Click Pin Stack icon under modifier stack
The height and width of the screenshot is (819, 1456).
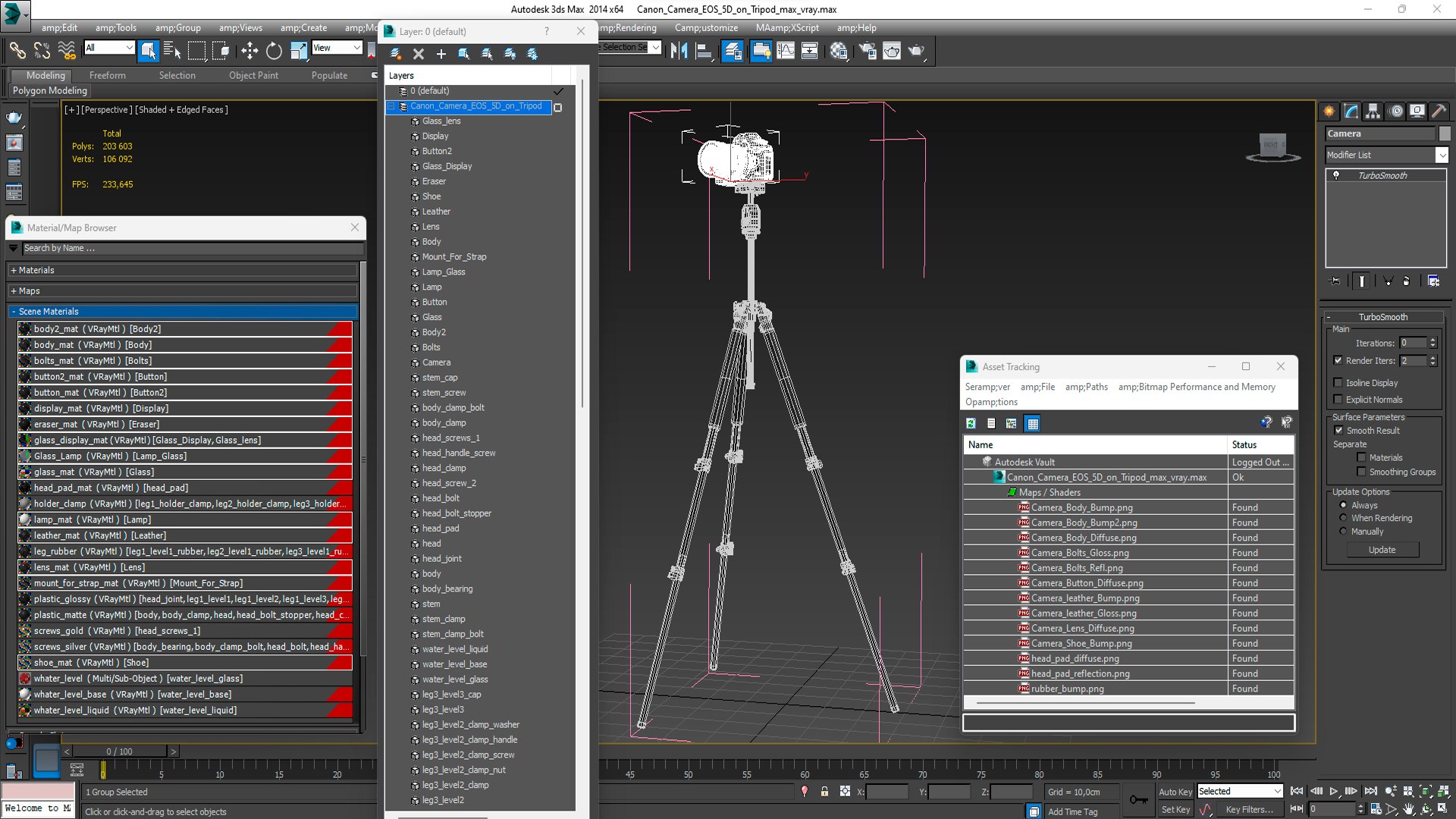point(1335,281)
